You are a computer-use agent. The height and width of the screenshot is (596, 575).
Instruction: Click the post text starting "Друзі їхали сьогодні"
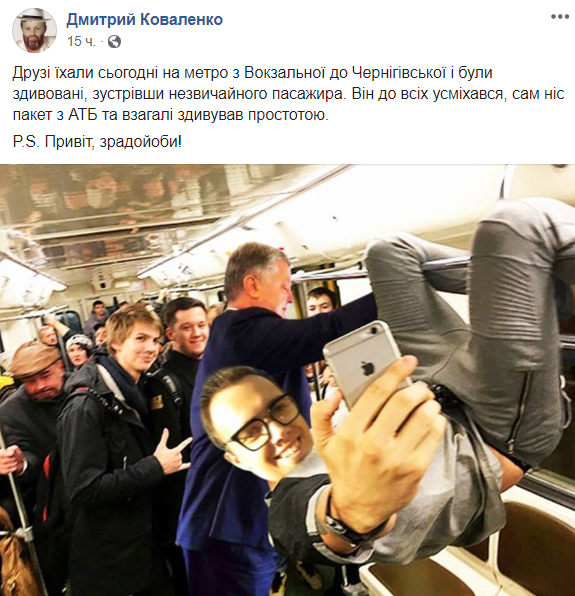tap(288, 94)
